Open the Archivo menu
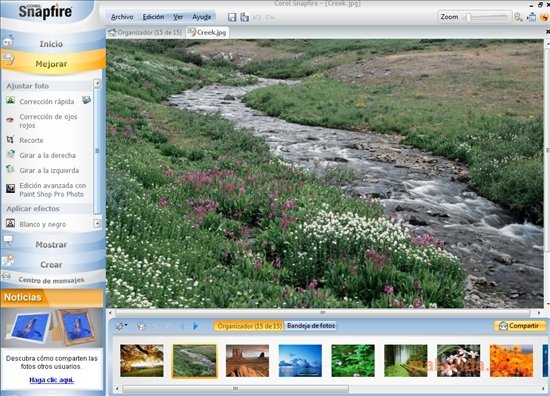The image size is (550, 396). pos(122,17)
